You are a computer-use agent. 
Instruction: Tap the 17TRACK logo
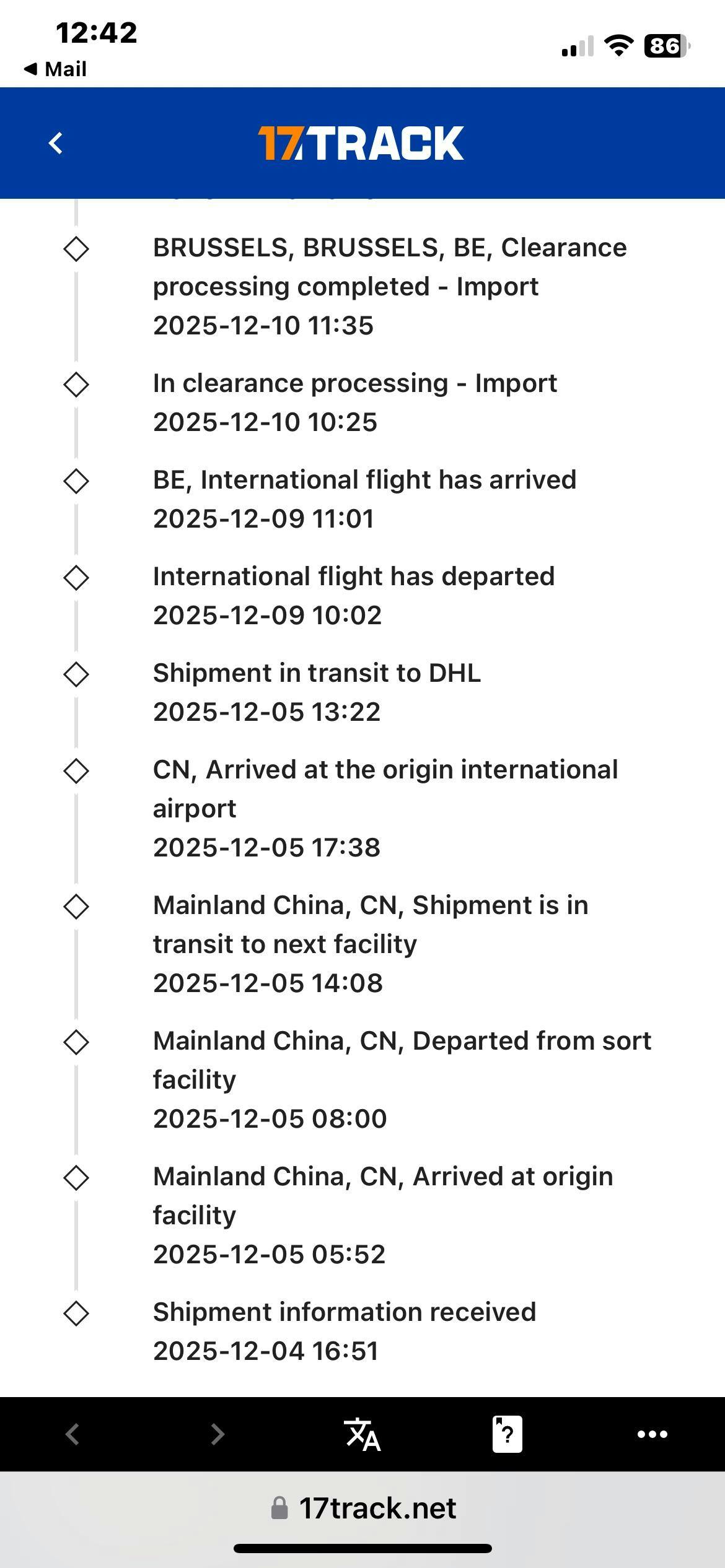tap(361, 143)
